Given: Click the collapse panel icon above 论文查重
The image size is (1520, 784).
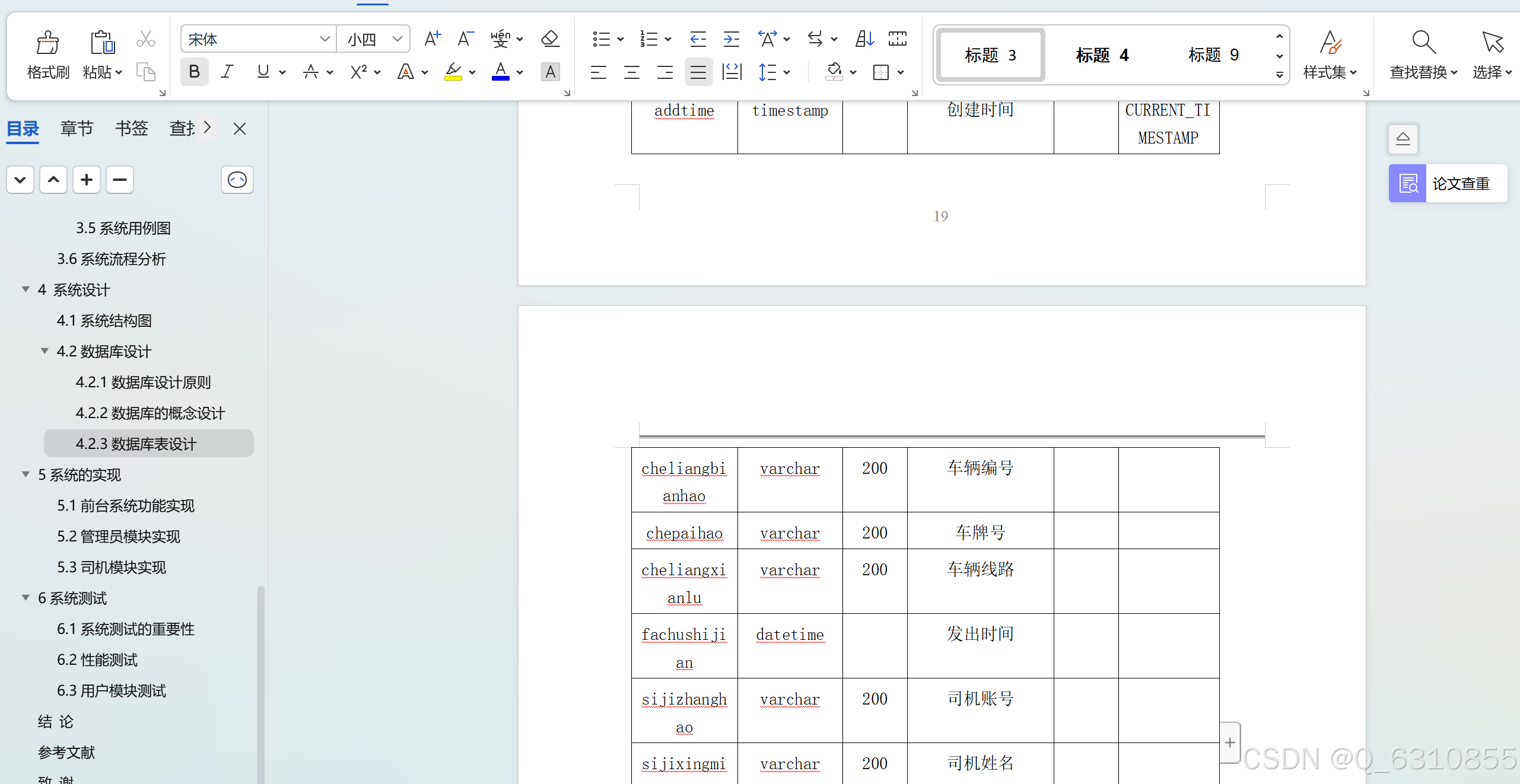Looking at the screenshot, I should pos(1403,139).
